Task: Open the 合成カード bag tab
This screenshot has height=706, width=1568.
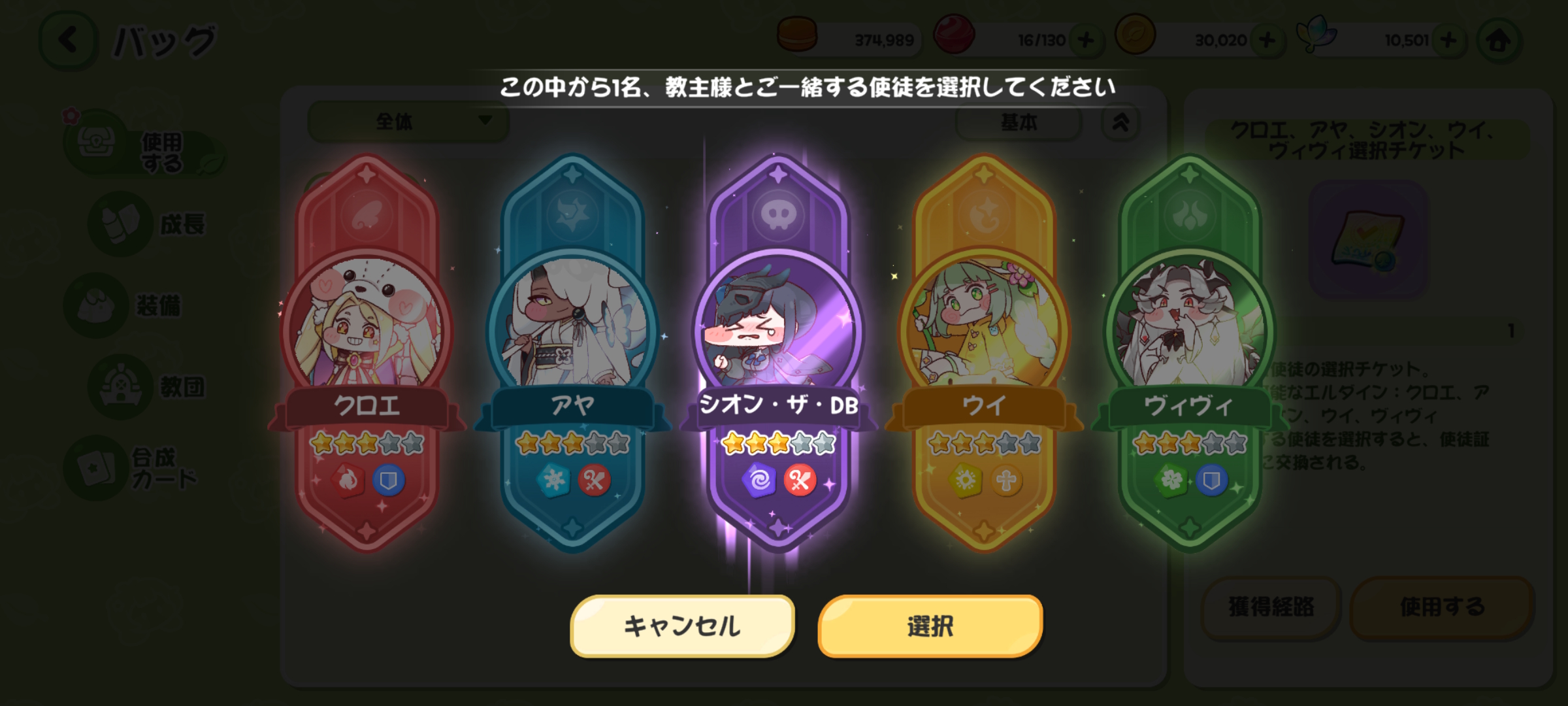Action: point(131,468)
